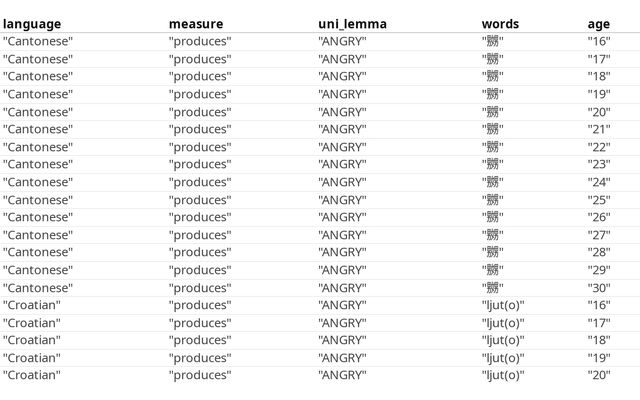Click the first "ljut(o)" words cell

tap(503, 305)
